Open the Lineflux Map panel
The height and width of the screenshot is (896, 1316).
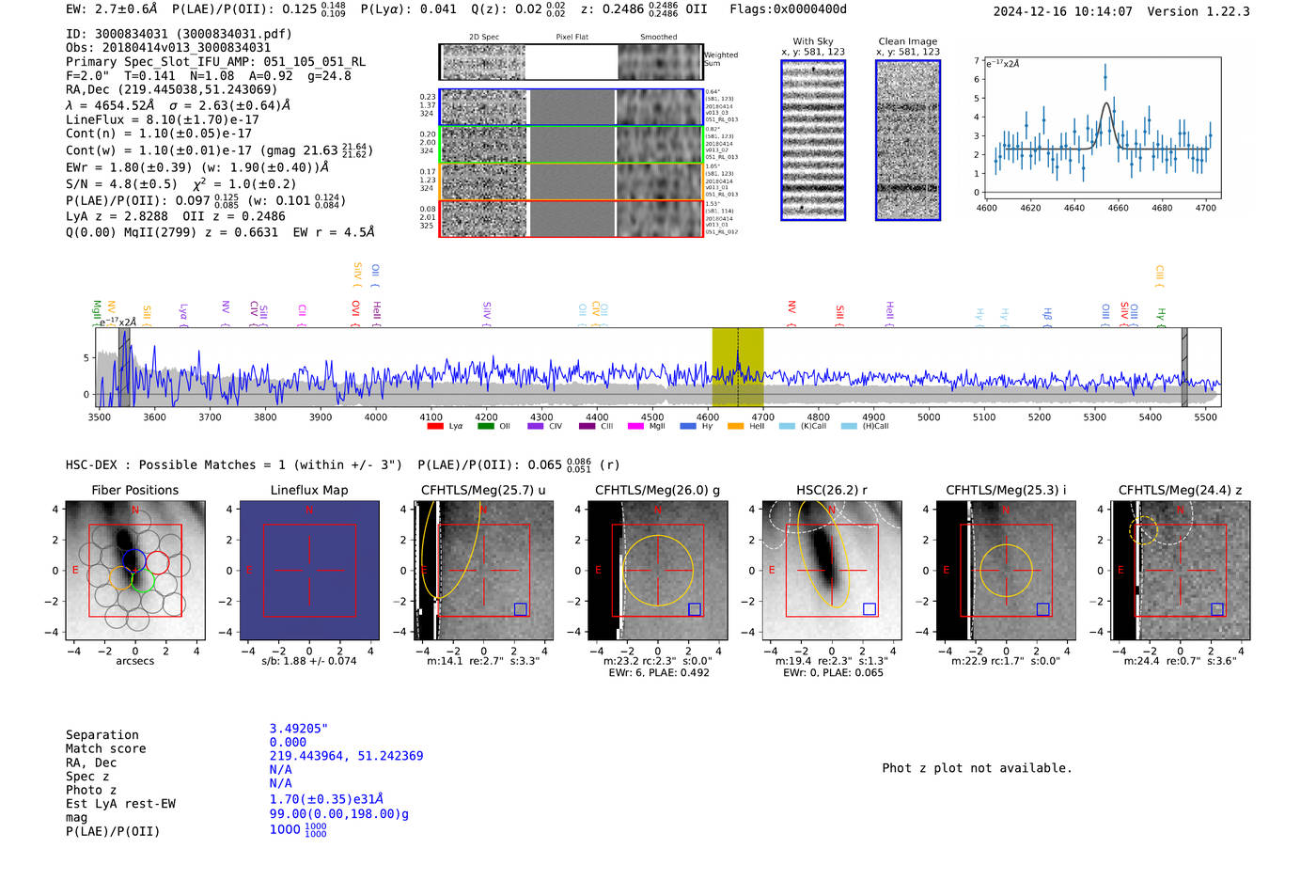tap(309, 571)
